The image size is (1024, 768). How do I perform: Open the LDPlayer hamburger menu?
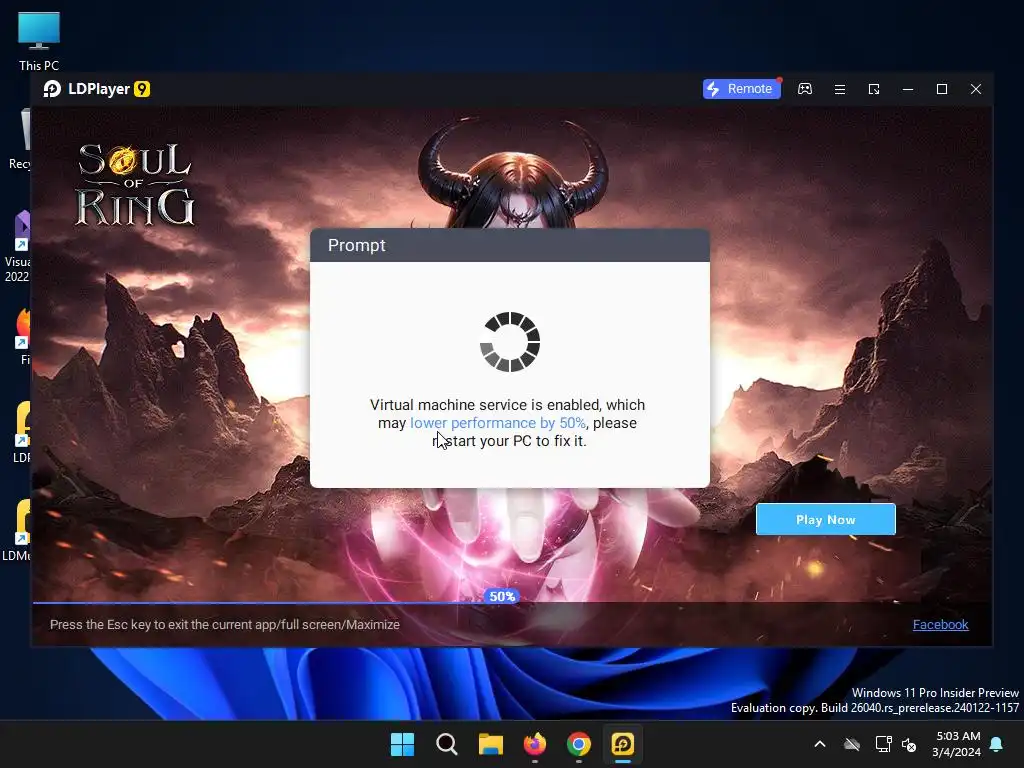pos(840,89)
